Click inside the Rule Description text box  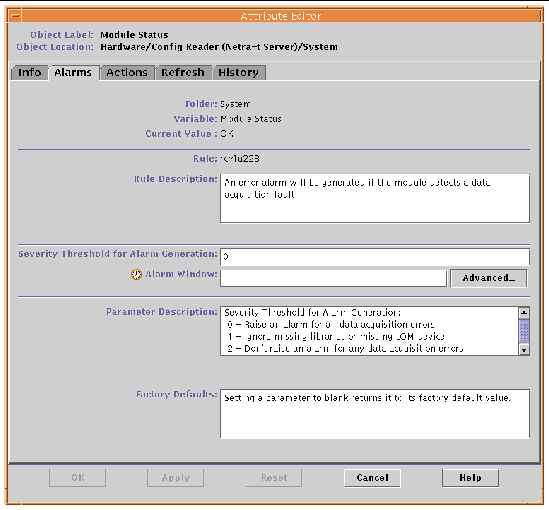point(375,198)
